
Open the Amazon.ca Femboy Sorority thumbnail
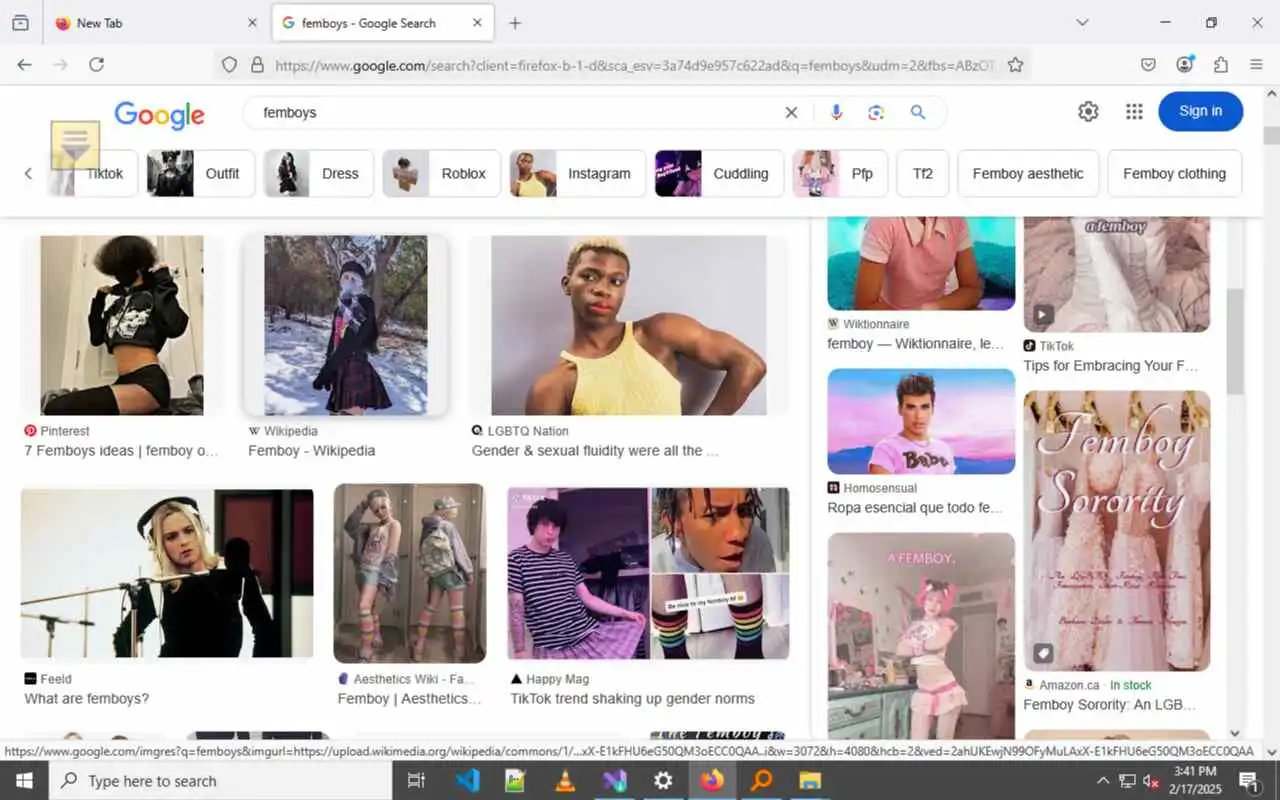click(x=1117, y=530)
